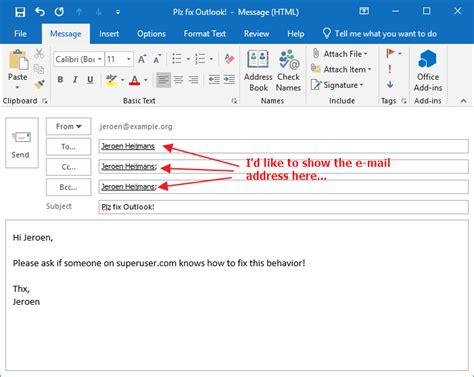Open the Customize Quick Access Toolbar dropdown
Image resolution: width=474 pixels, height=377 pixels.
pos(118,12)
